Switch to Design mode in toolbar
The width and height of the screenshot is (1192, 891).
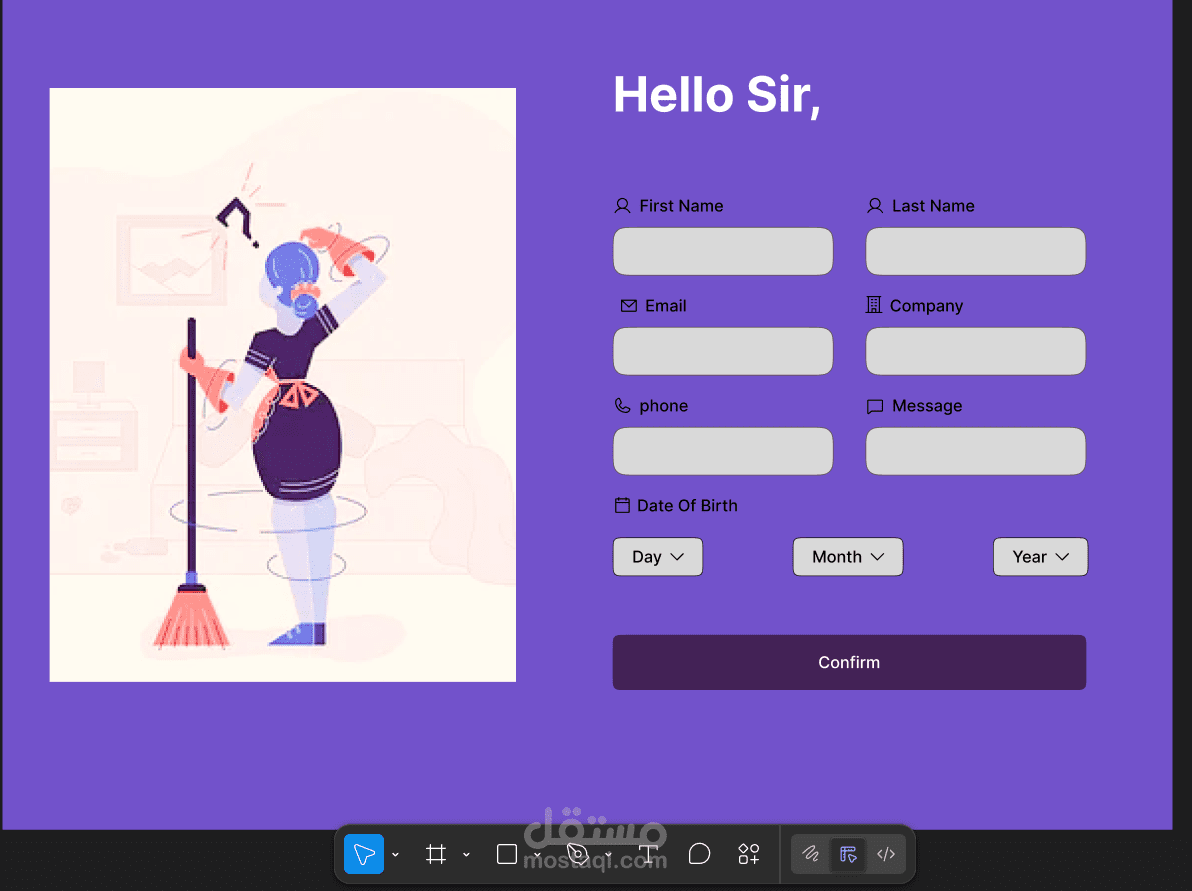[x=848, y=854]
